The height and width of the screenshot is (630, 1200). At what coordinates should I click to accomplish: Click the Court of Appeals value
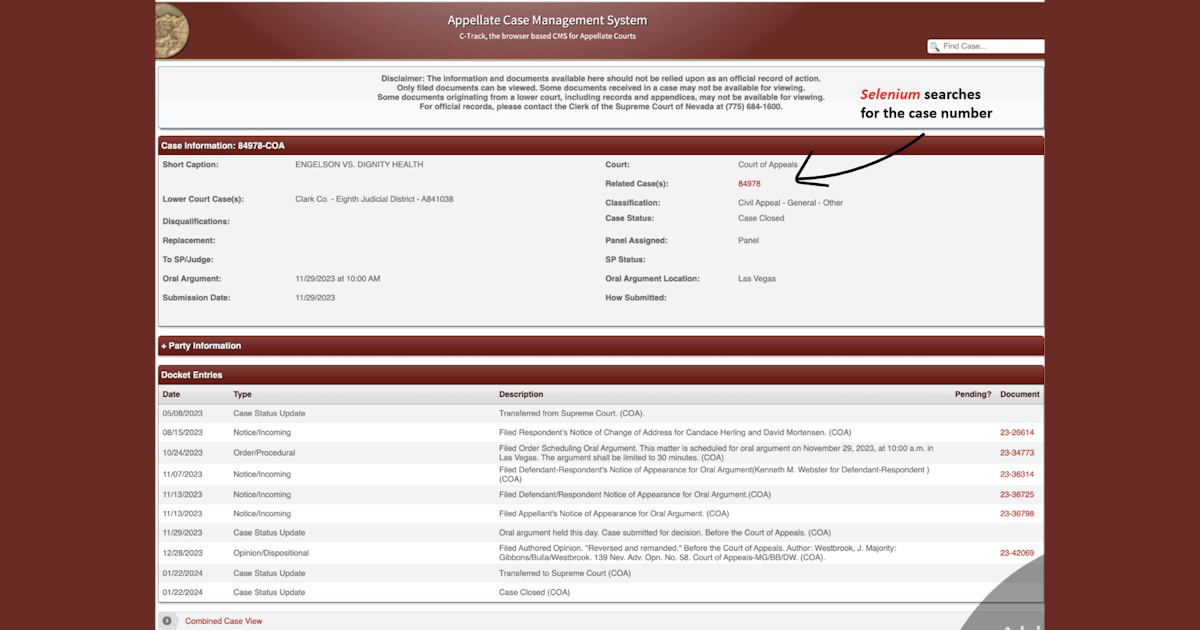(768, 164)
